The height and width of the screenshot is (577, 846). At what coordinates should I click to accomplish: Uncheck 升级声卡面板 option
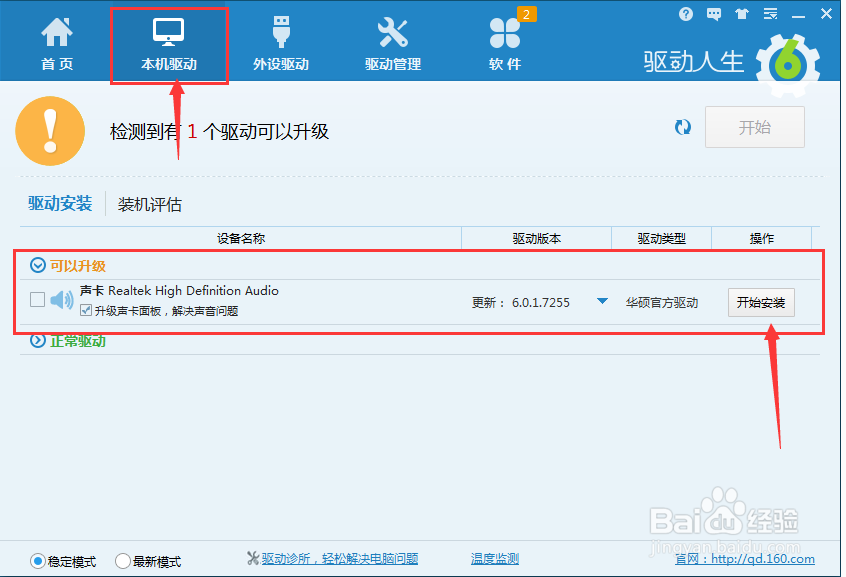86,309
